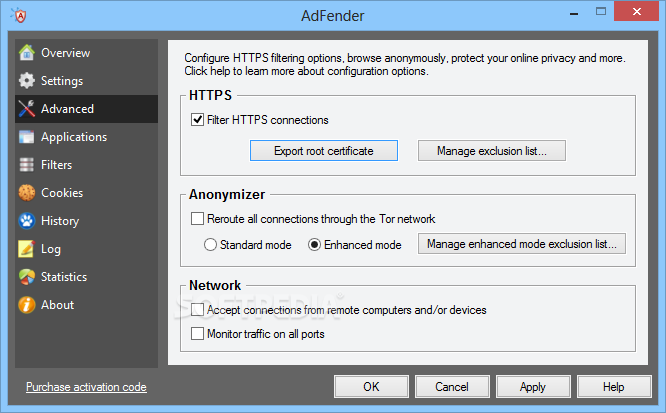Follow the Purchase activation code link
Viewport: 666px width, 413px height.
click(x=86, y=387)
